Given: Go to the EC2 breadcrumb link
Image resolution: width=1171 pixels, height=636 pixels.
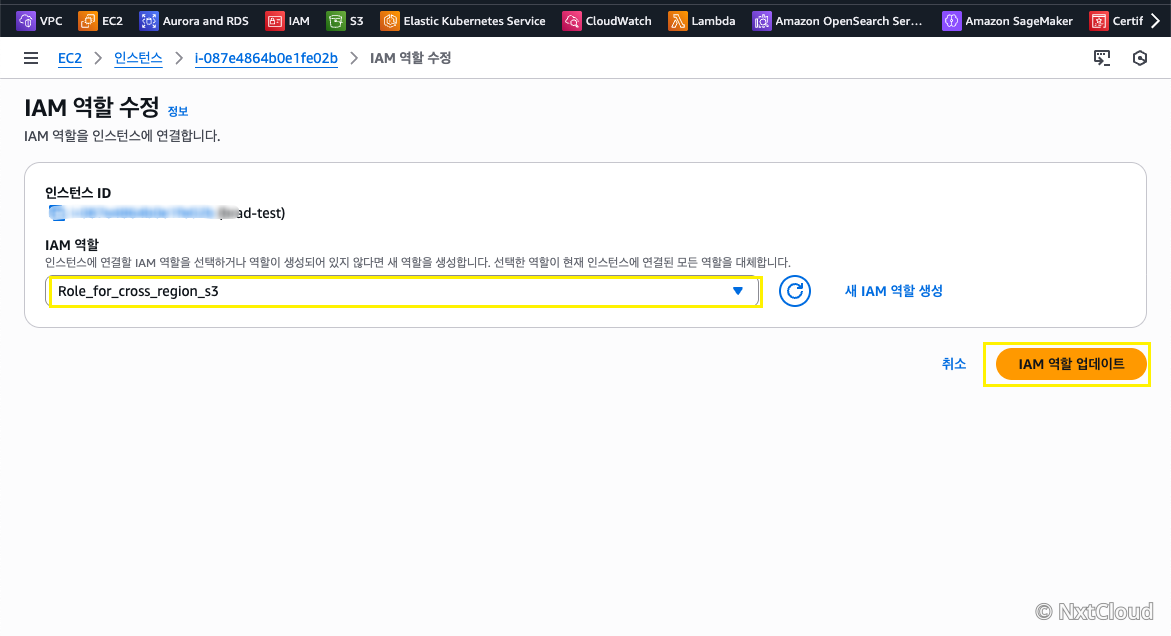Looking at the screenshot, I should (70, 58).
